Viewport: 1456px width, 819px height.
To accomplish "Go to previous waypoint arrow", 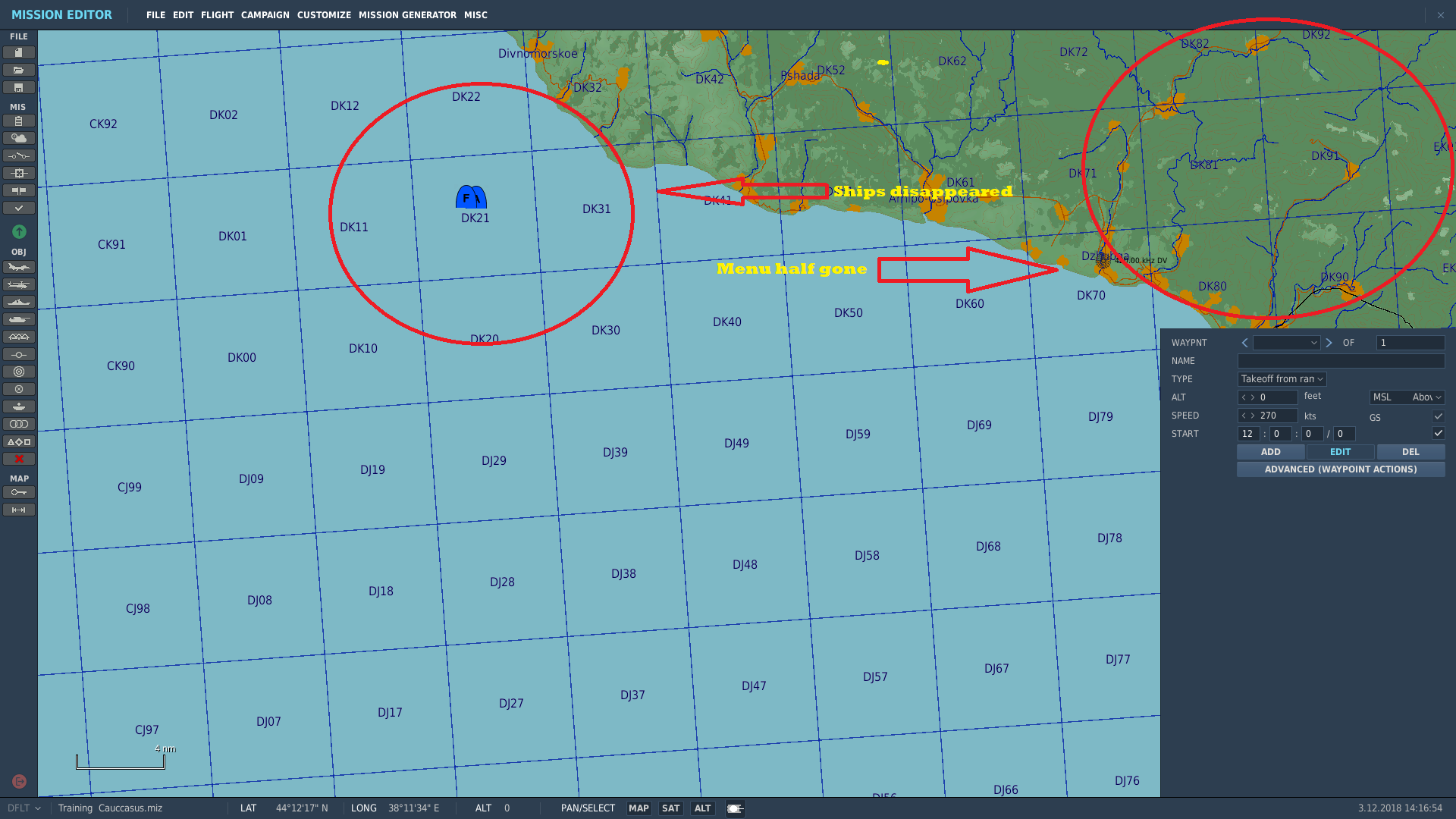I will [x=1244, y=343].
